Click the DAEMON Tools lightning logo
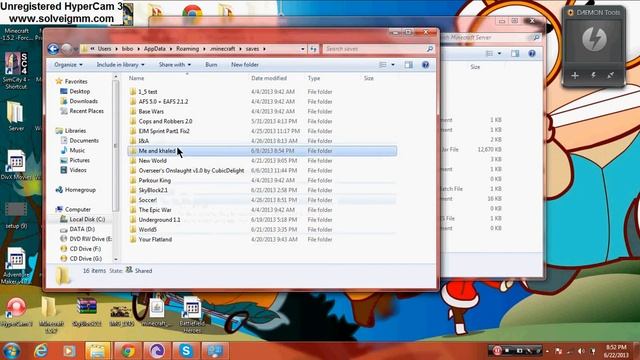This screenshot has width=640, height=360. 594,40
